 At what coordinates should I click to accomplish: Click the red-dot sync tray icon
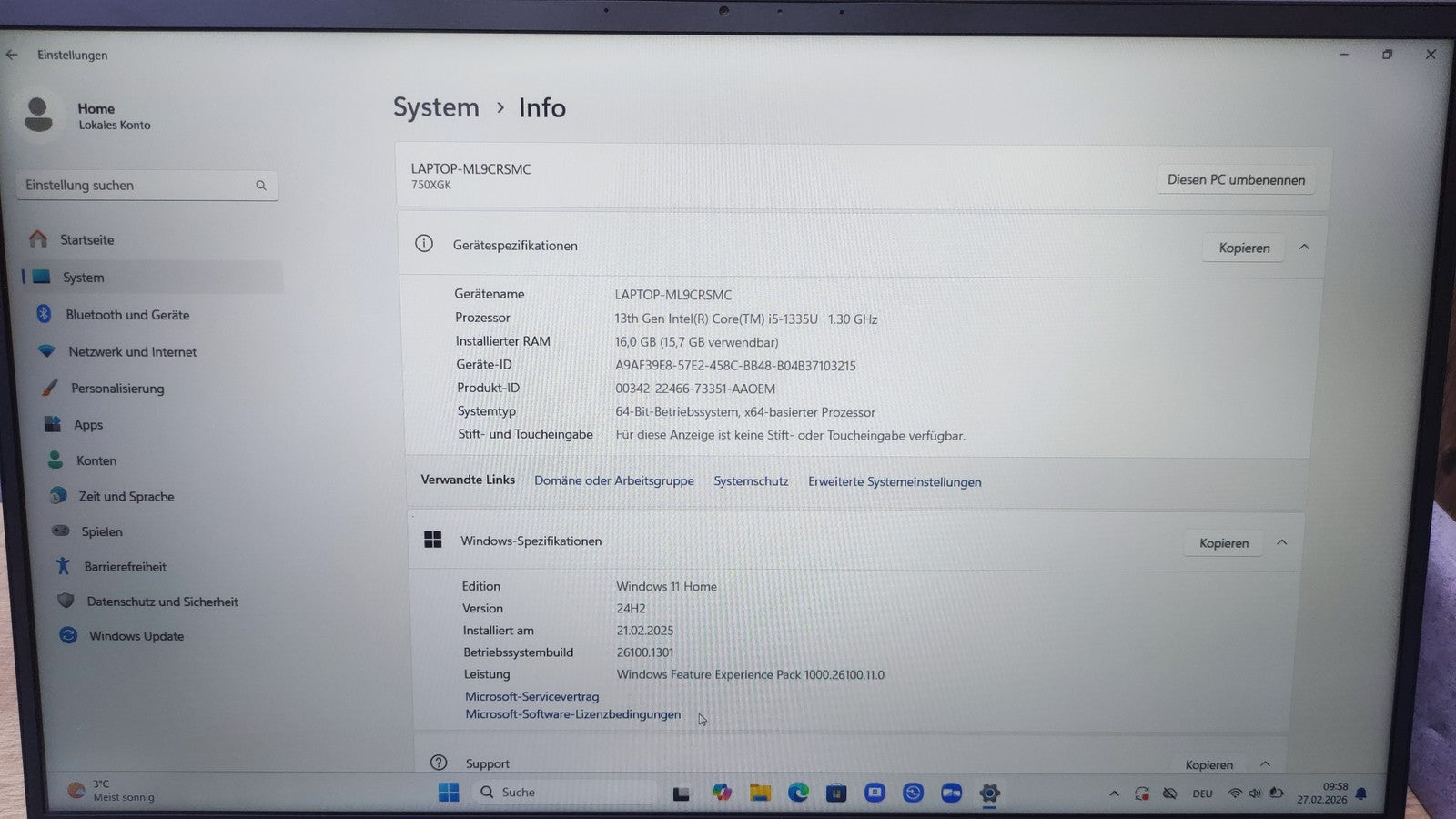point(1142,794)
